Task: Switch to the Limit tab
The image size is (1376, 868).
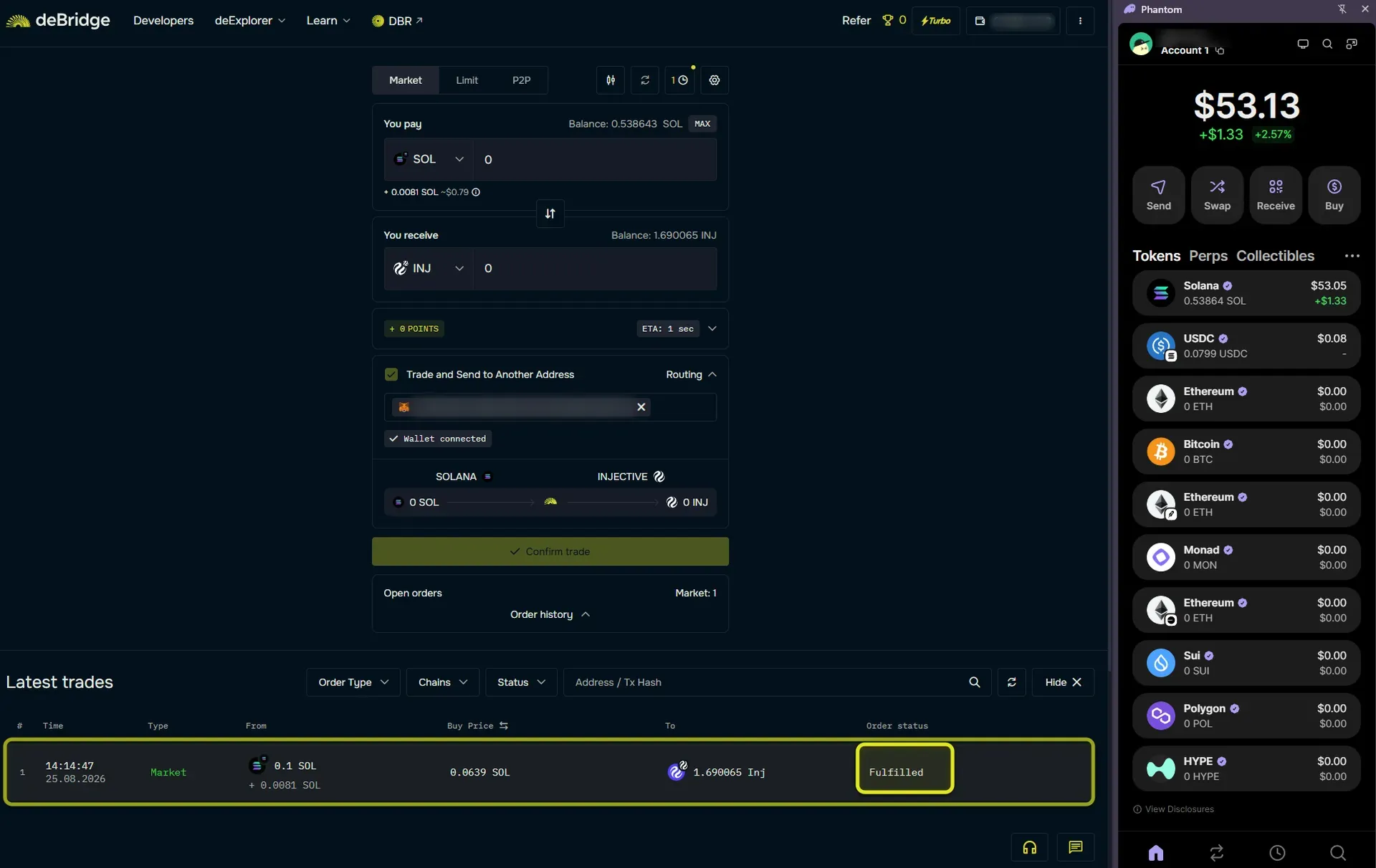Action: tap(467, 80)
